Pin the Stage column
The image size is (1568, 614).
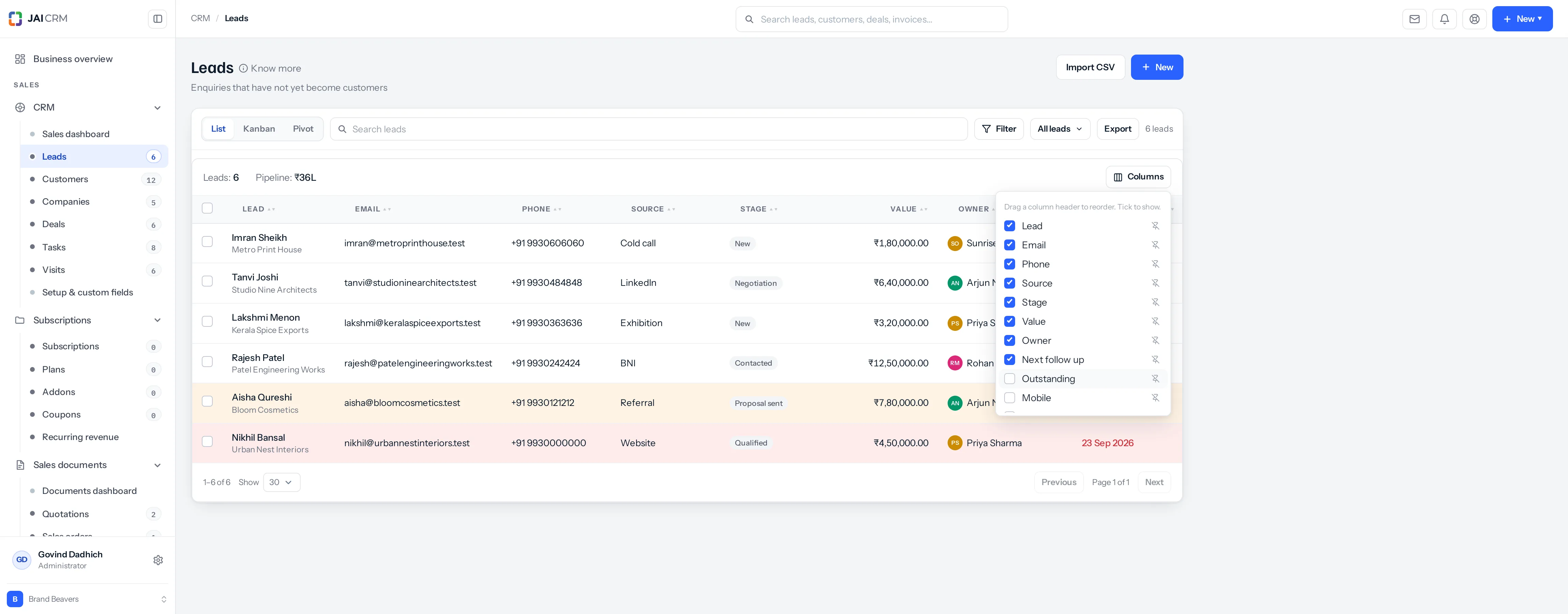(x=1155, y=302)
